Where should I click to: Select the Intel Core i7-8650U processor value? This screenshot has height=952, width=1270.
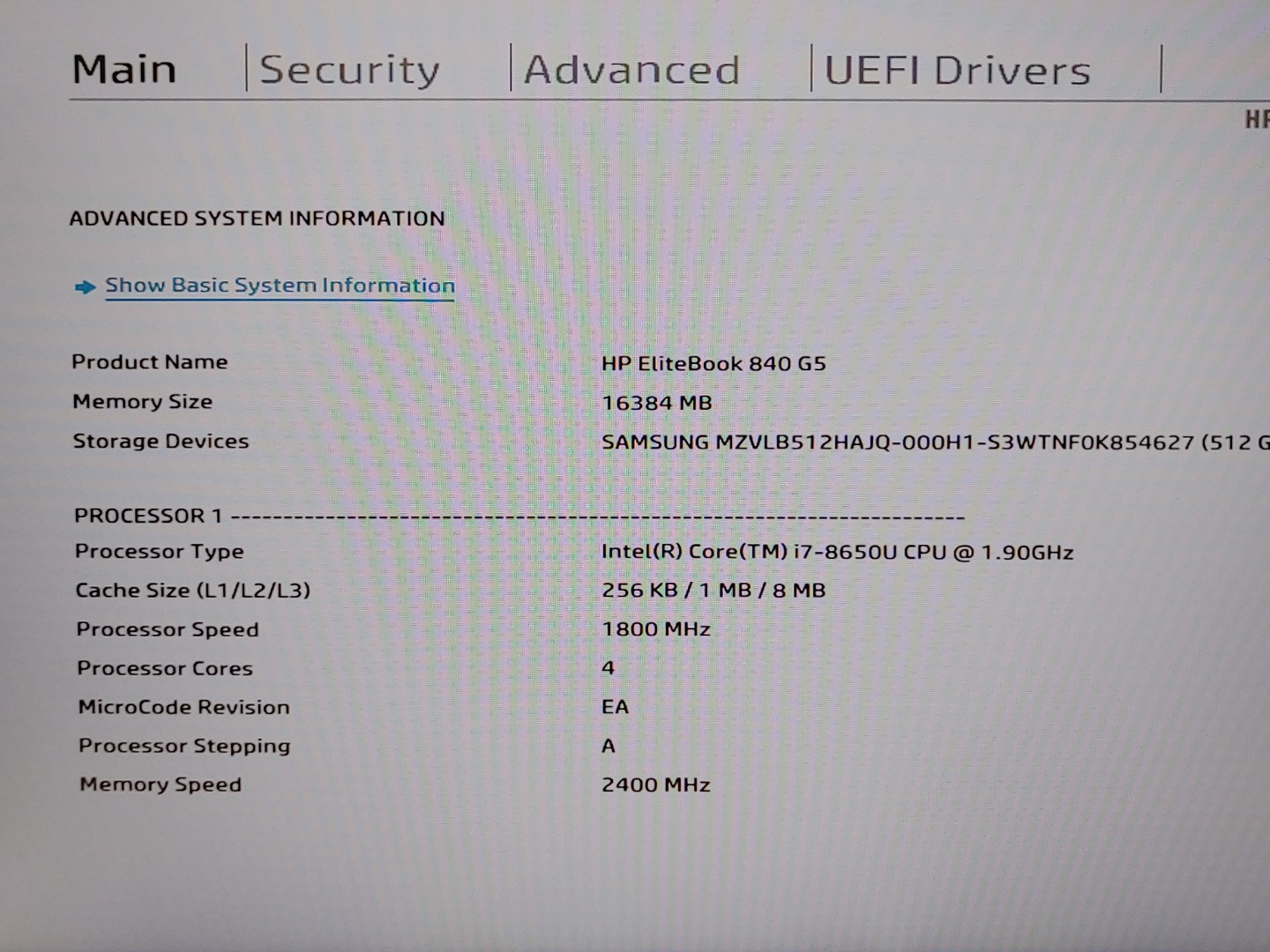coord(837,553)
